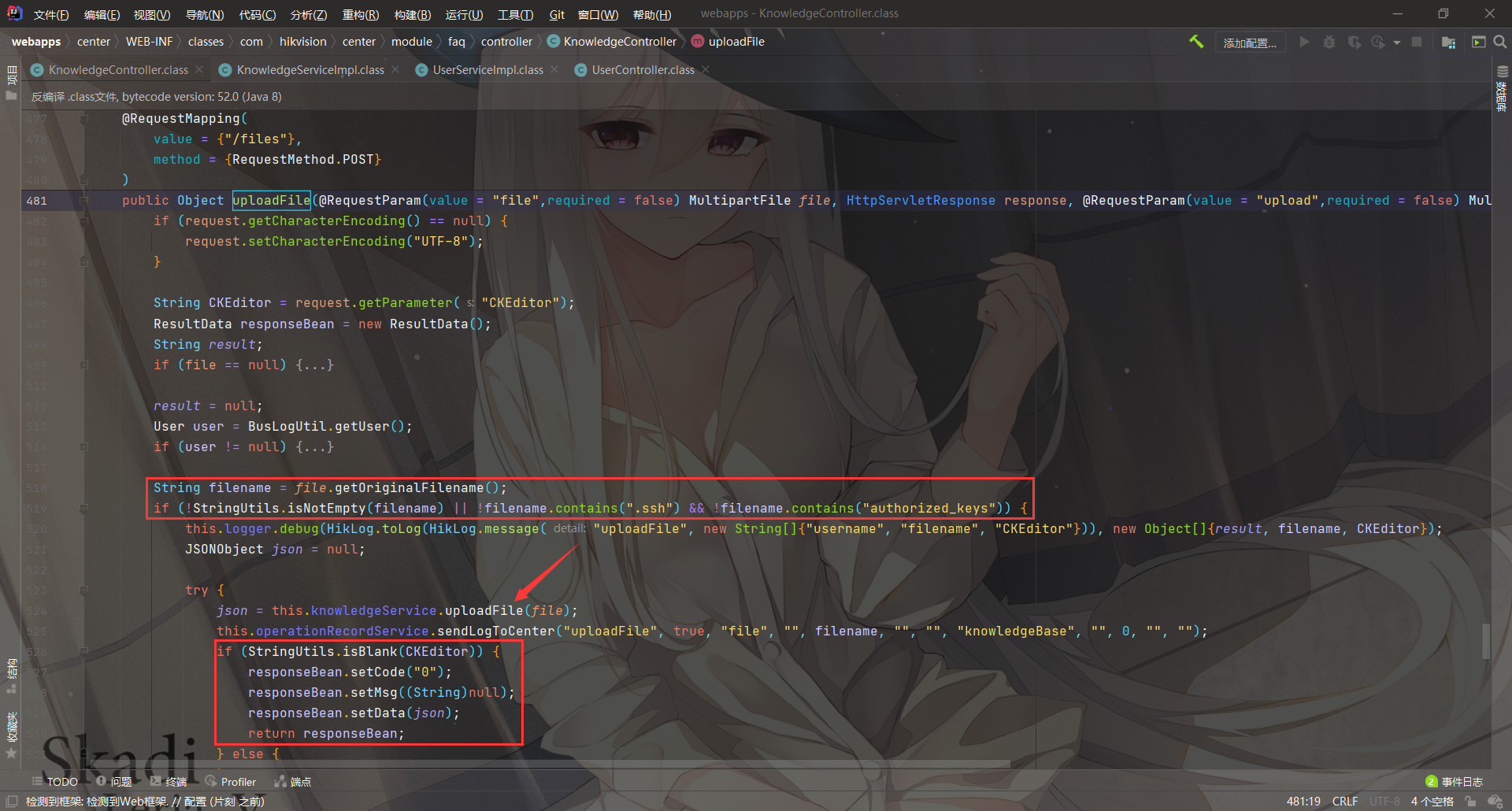Click the vertical editor scrollbar thumb

pos(1486,642)
